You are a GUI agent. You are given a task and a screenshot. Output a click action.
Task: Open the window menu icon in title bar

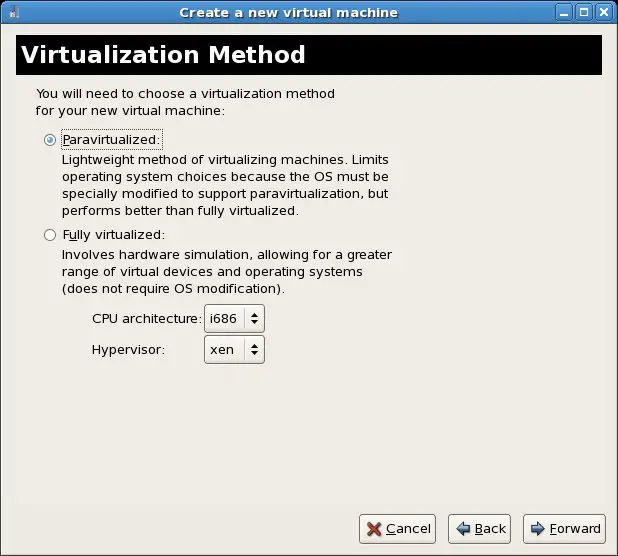[x=11, y=12]
